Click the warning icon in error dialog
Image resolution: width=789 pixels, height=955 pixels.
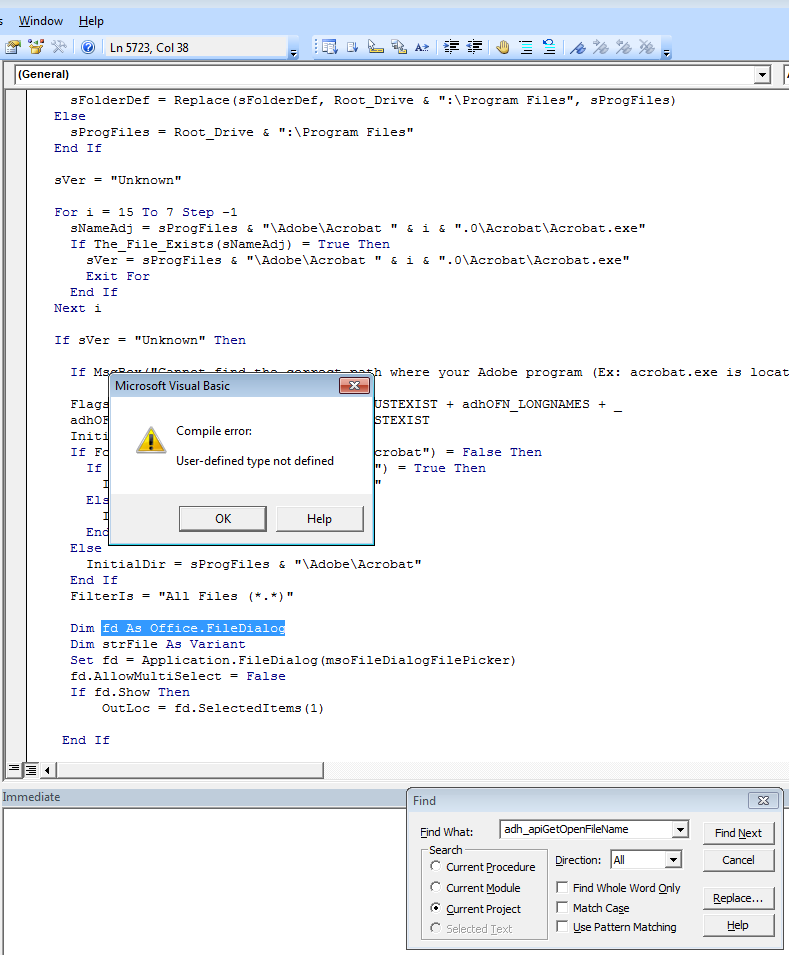pyautogui.click(x=150, y=440)
